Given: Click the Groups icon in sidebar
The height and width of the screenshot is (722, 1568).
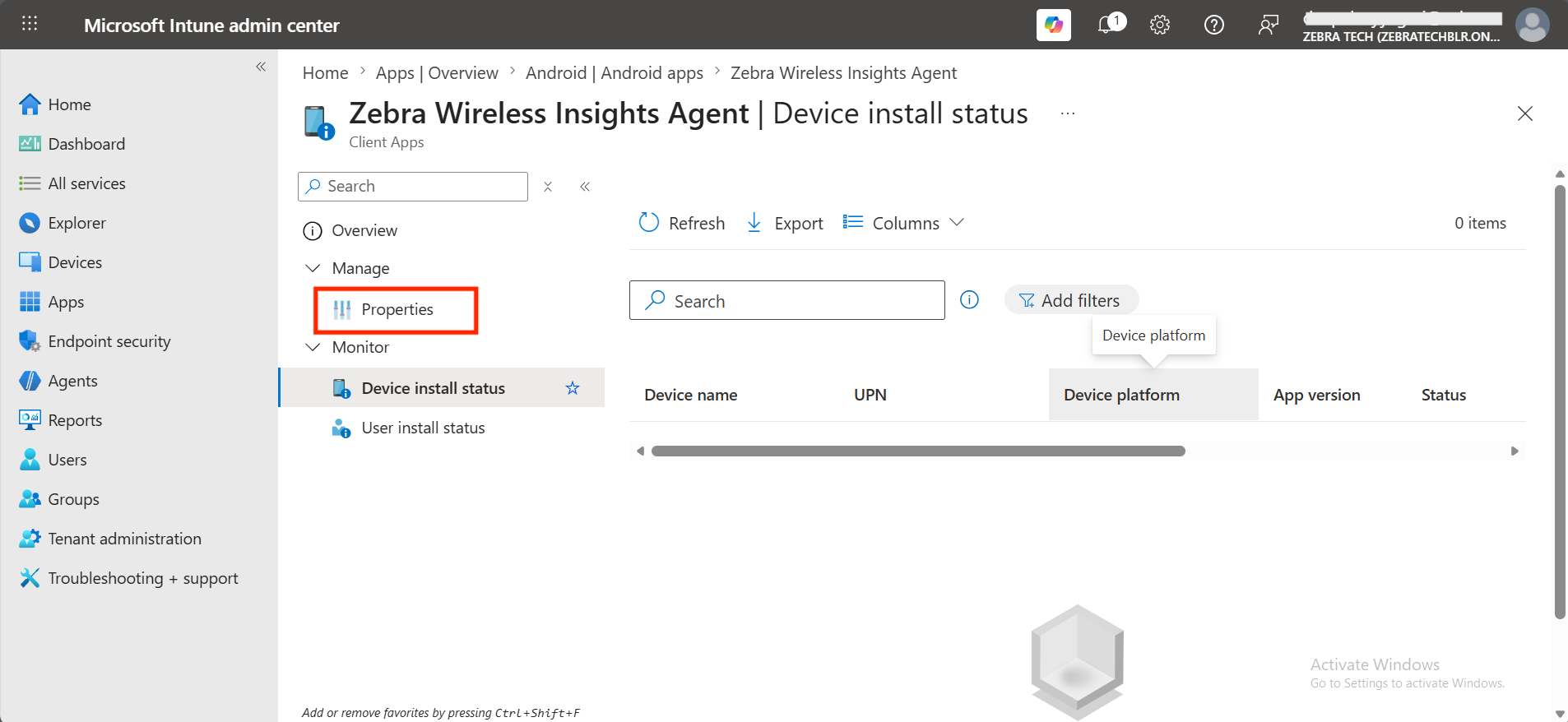Looking at the screenshot, I should click(x=30, y=499).
